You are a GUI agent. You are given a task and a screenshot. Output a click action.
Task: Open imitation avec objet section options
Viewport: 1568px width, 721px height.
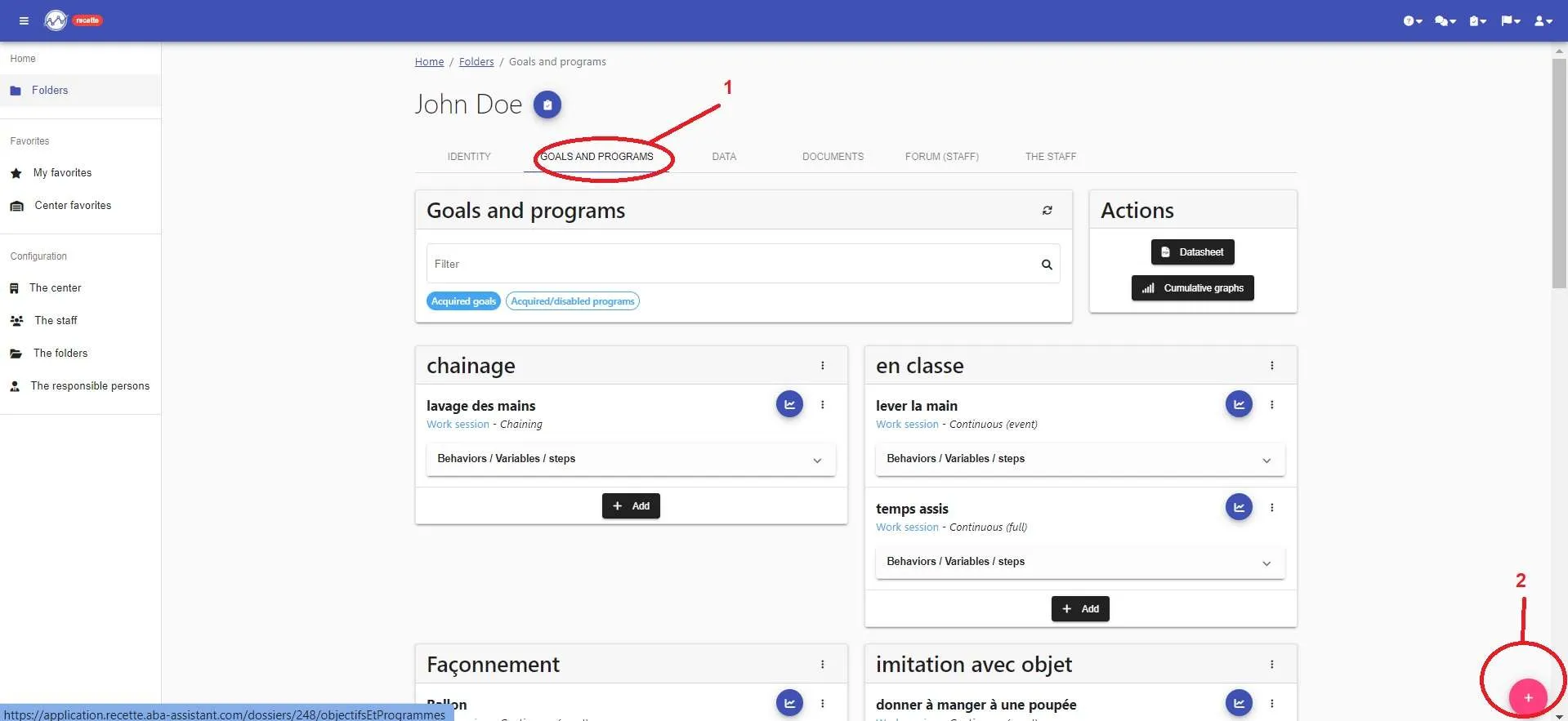click(x=1272, y=665)
